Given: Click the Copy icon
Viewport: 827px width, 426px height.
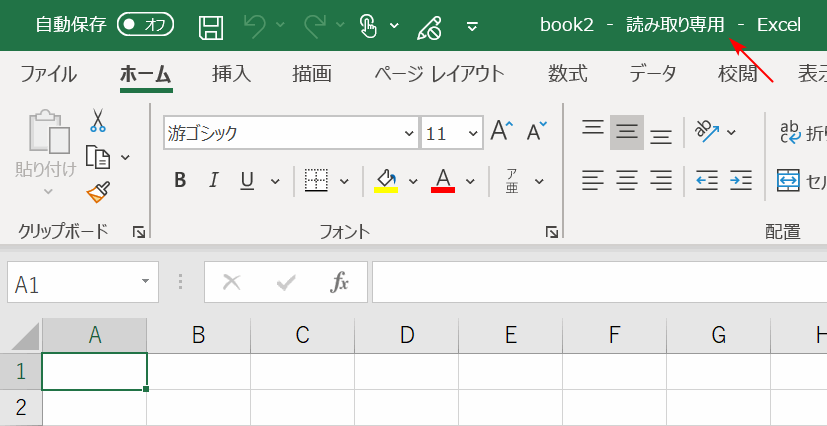Looking at the screenshot, I should (98, 157).
